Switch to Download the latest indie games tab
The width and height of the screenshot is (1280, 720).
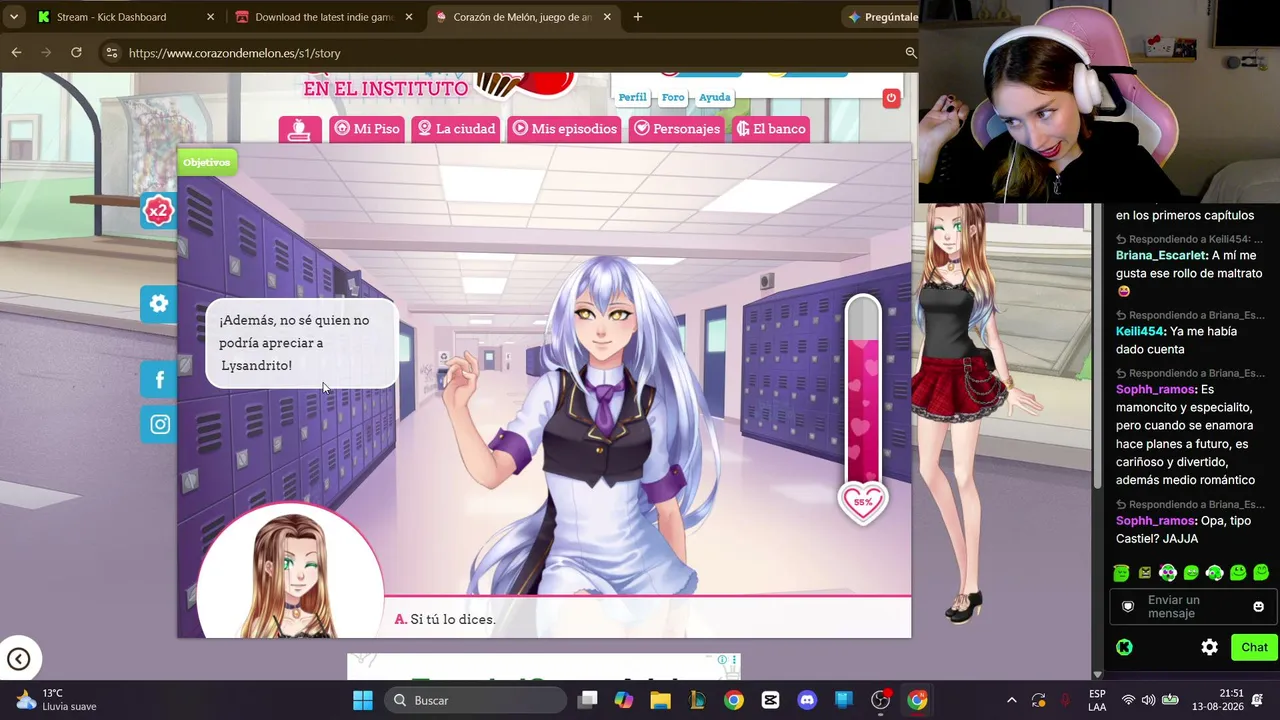click(x=325, y=17)
